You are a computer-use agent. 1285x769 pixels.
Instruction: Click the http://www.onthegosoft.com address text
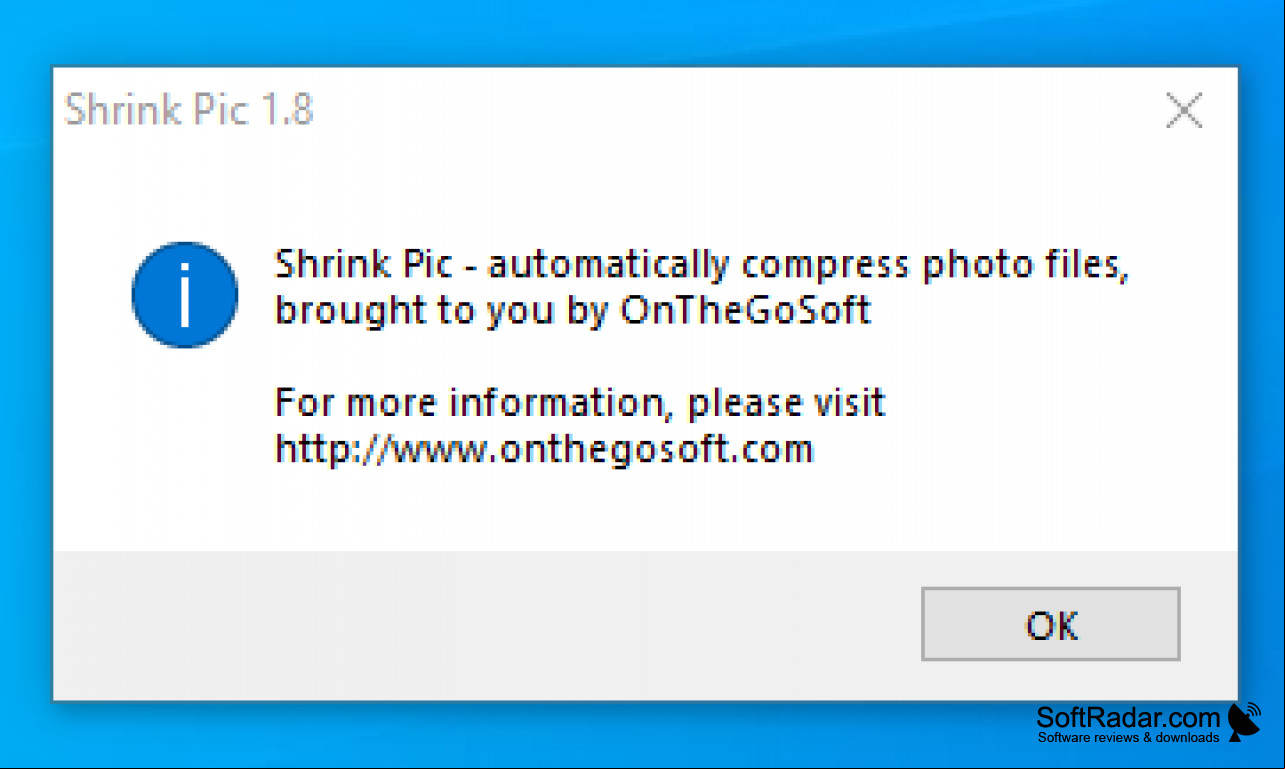point(544,449)
